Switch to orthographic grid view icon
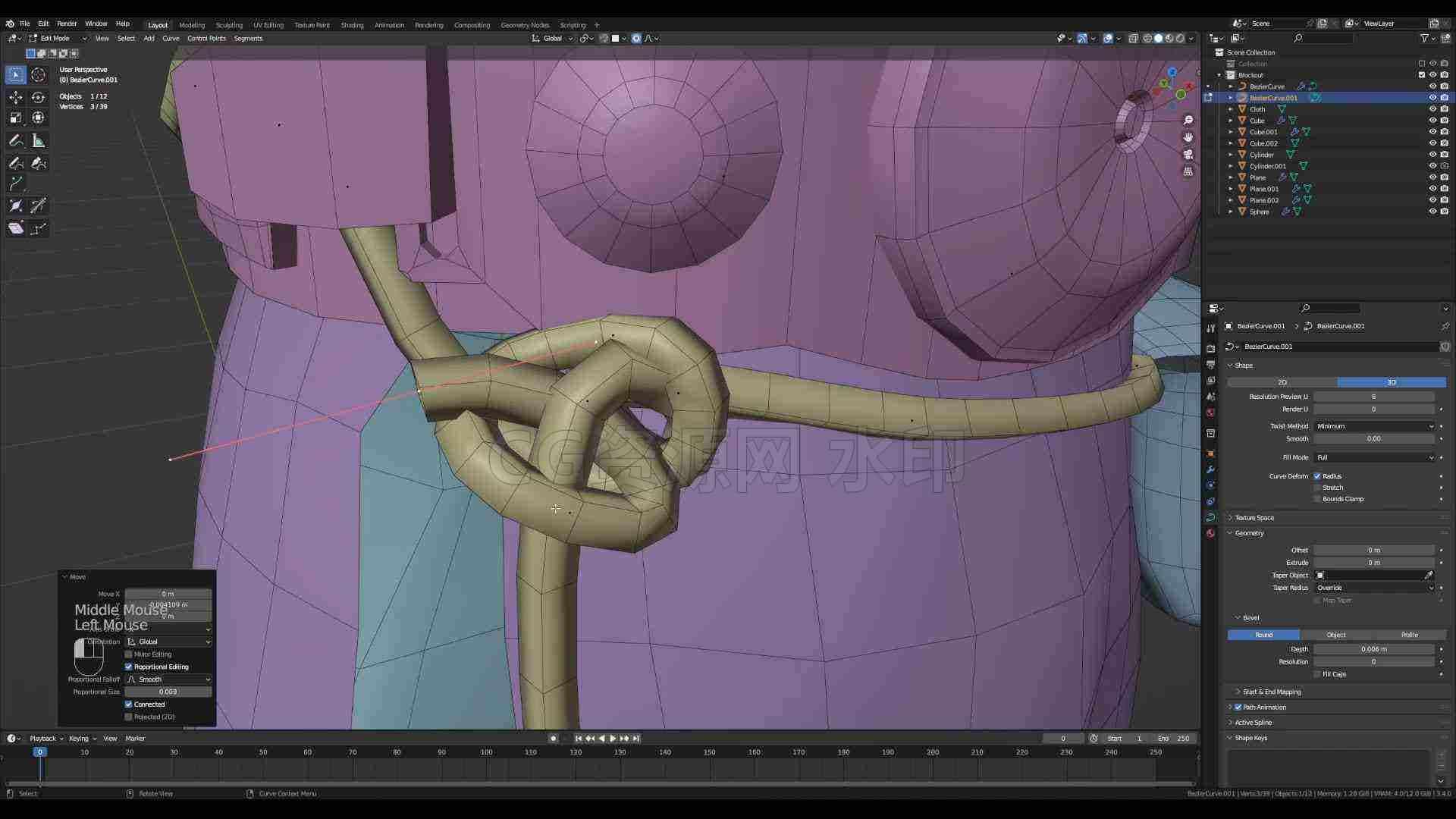The image size is (1456, 819). [1188, 172]
